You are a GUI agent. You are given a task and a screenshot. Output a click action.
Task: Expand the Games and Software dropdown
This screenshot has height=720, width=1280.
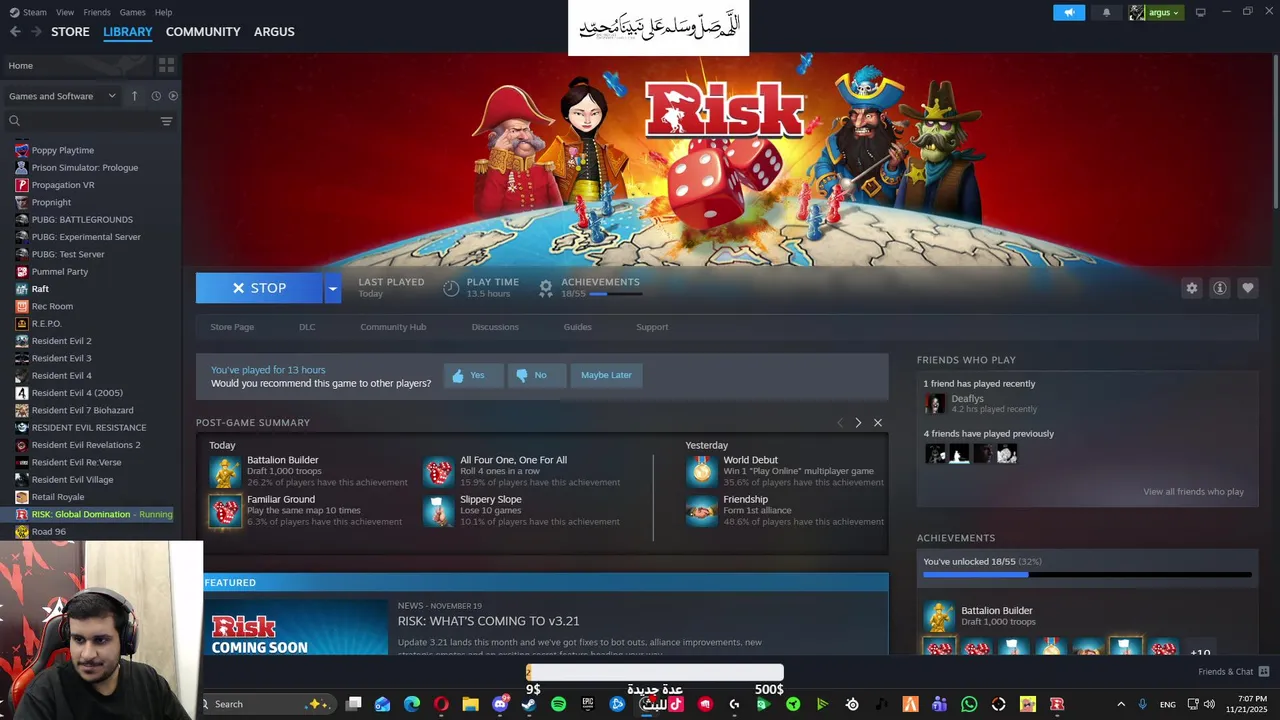62,96
